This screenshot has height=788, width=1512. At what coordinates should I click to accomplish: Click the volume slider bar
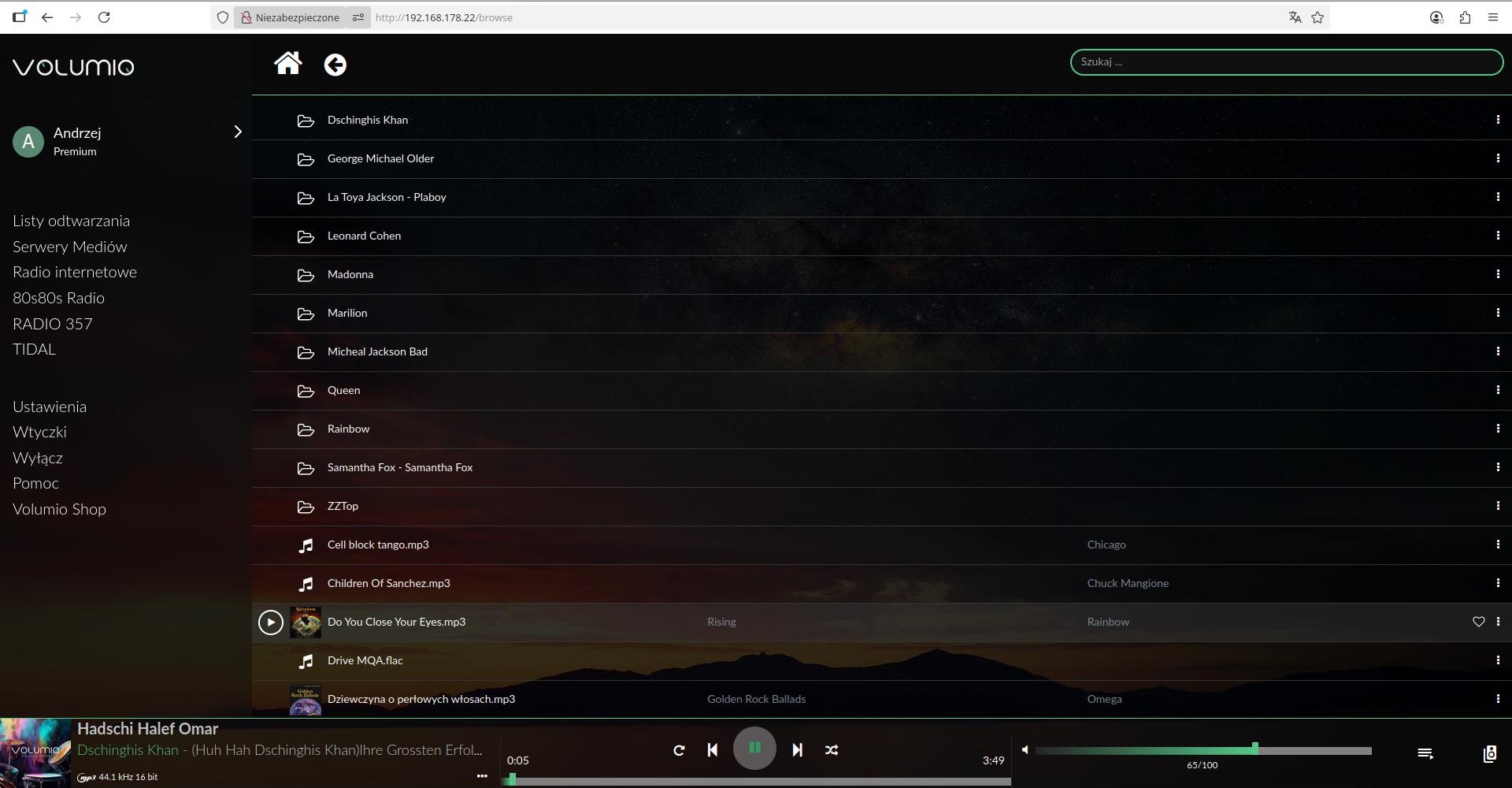point(1203,751)
